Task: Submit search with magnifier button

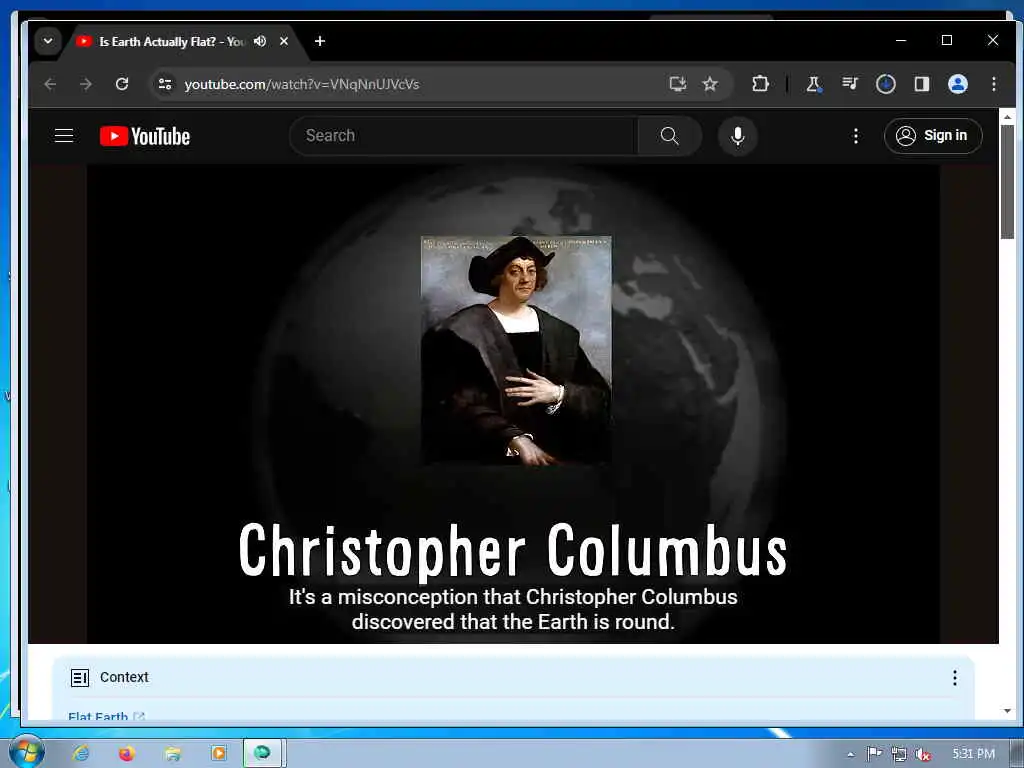Action: 669,136
